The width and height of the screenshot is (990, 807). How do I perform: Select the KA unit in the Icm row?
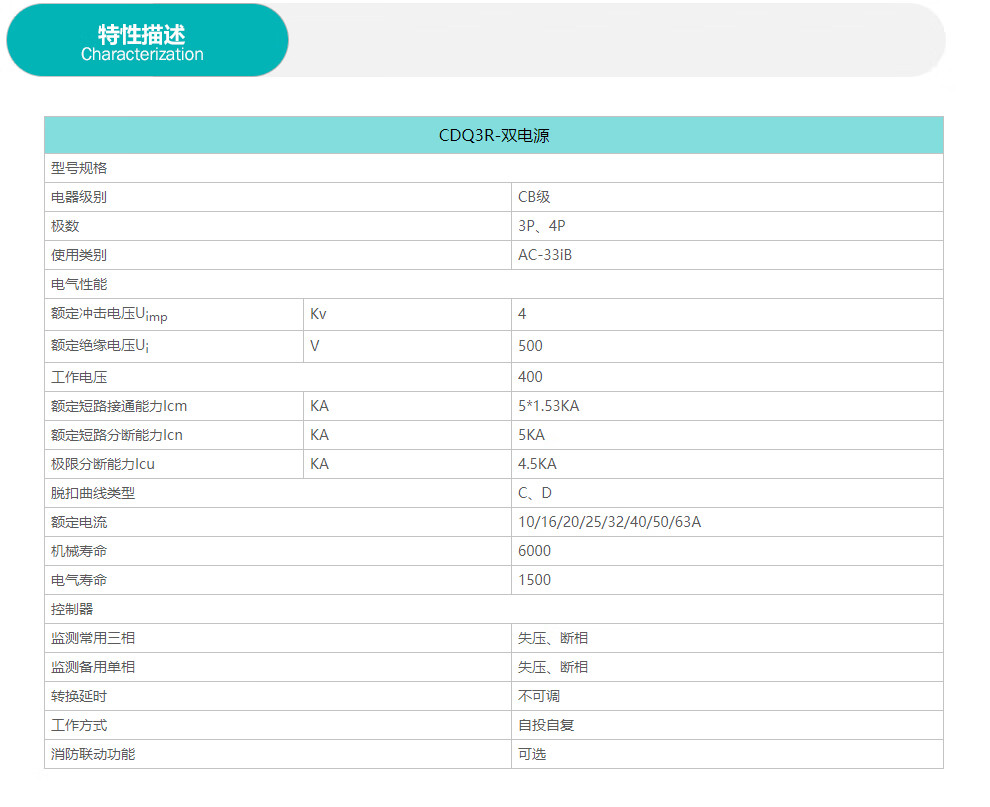click(x=319, y=406)
